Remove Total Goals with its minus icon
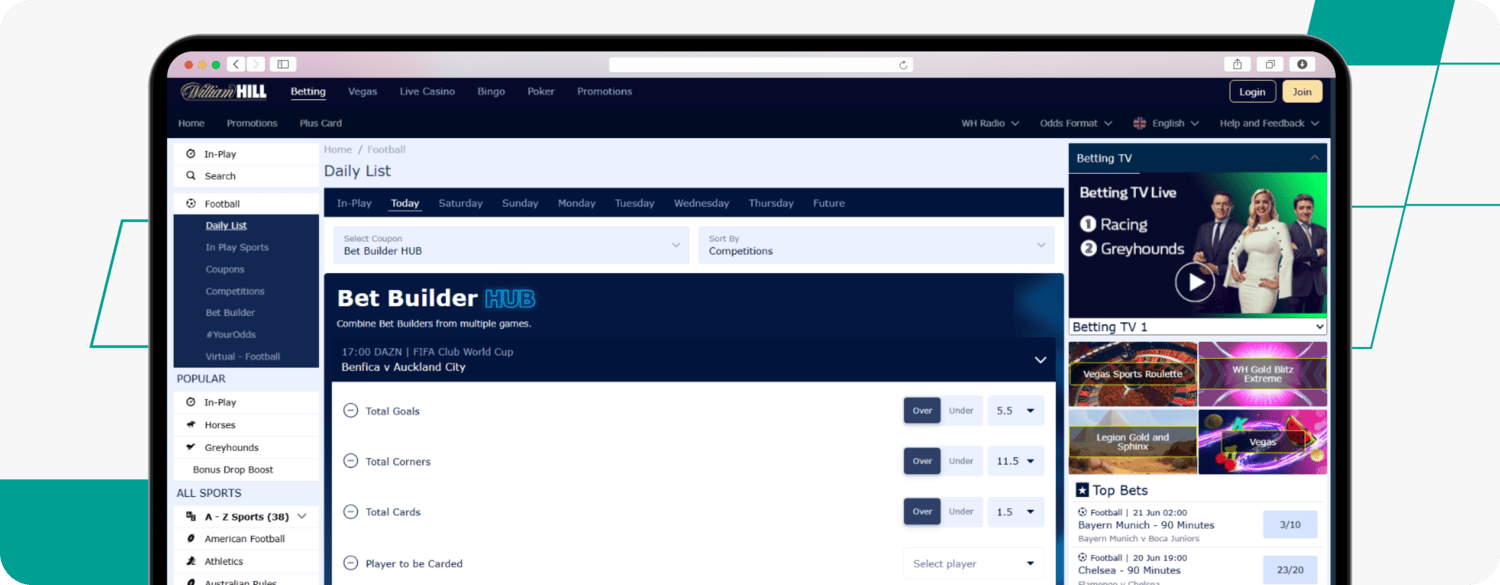The height and width of the screenshot is (585, 1500). click(351, 410)
